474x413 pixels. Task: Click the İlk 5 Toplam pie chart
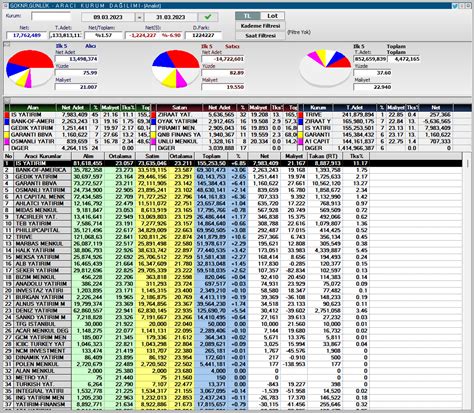click(325, 68)
